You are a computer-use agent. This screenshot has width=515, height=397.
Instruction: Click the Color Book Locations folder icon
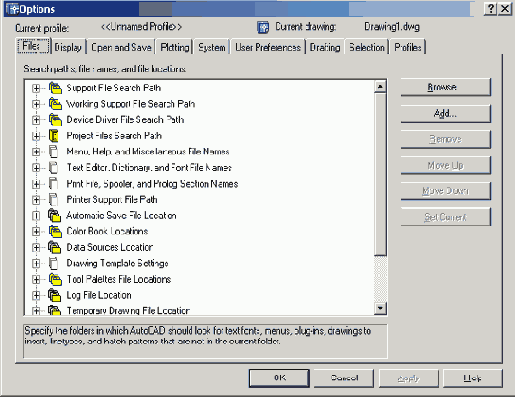55,231
